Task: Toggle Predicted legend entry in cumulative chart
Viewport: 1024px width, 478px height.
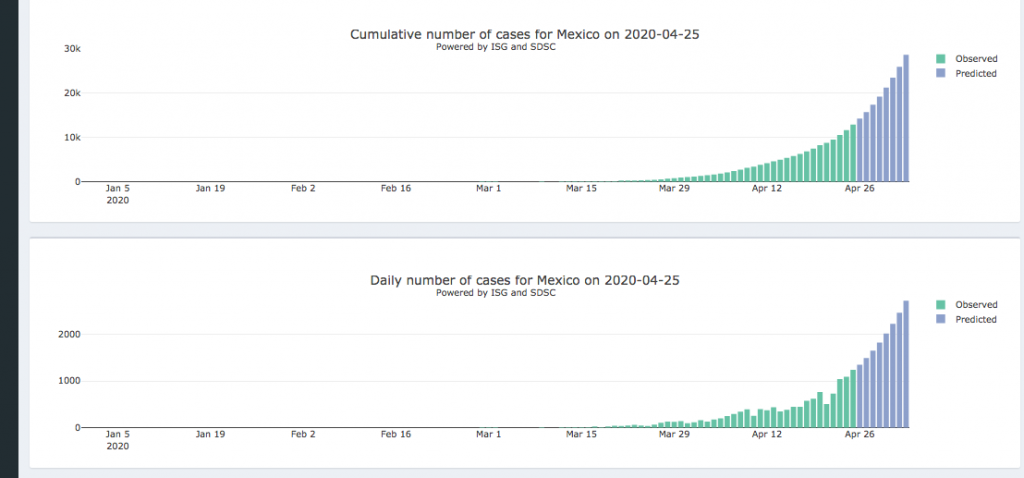Action: pyautogui.click(x=976, y=74)
